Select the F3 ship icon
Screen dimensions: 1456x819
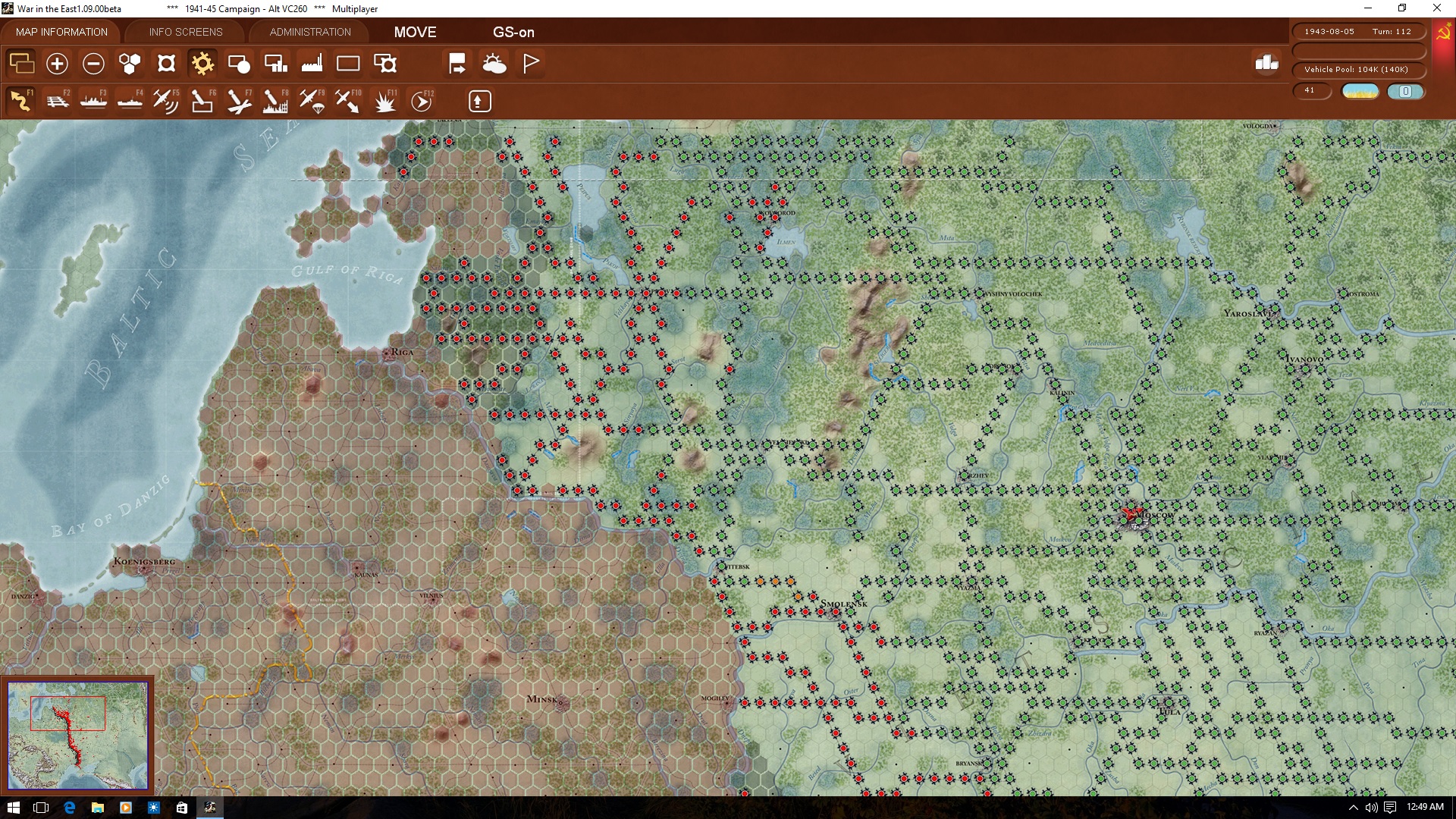[x=93, y=101]
